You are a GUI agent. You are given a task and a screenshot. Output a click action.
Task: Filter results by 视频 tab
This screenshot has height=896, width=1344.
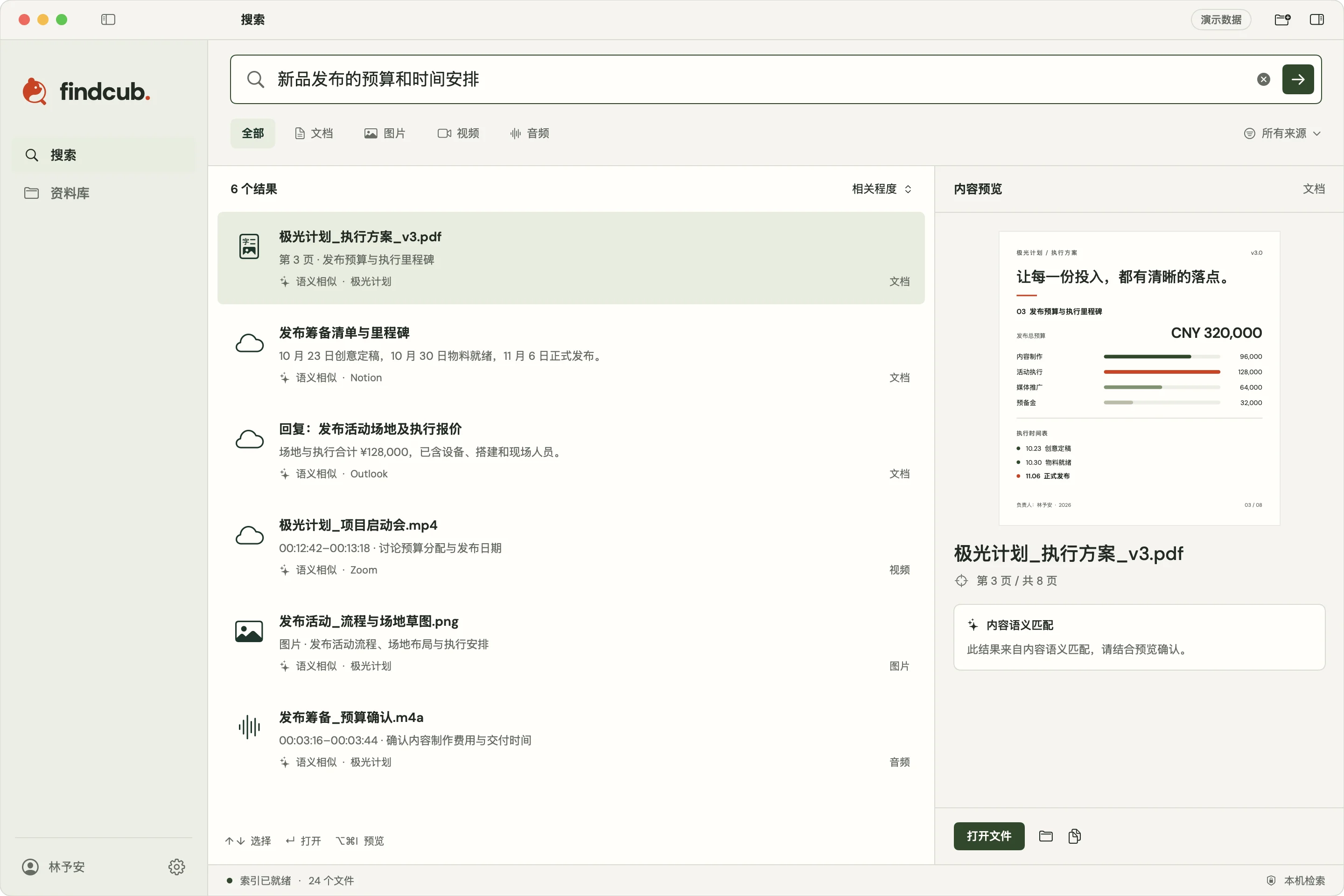click(x=458, y=133)
